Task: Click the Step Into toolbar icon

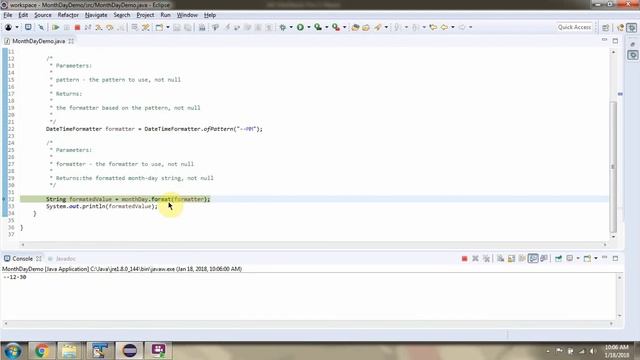Action: coord(99,27)
